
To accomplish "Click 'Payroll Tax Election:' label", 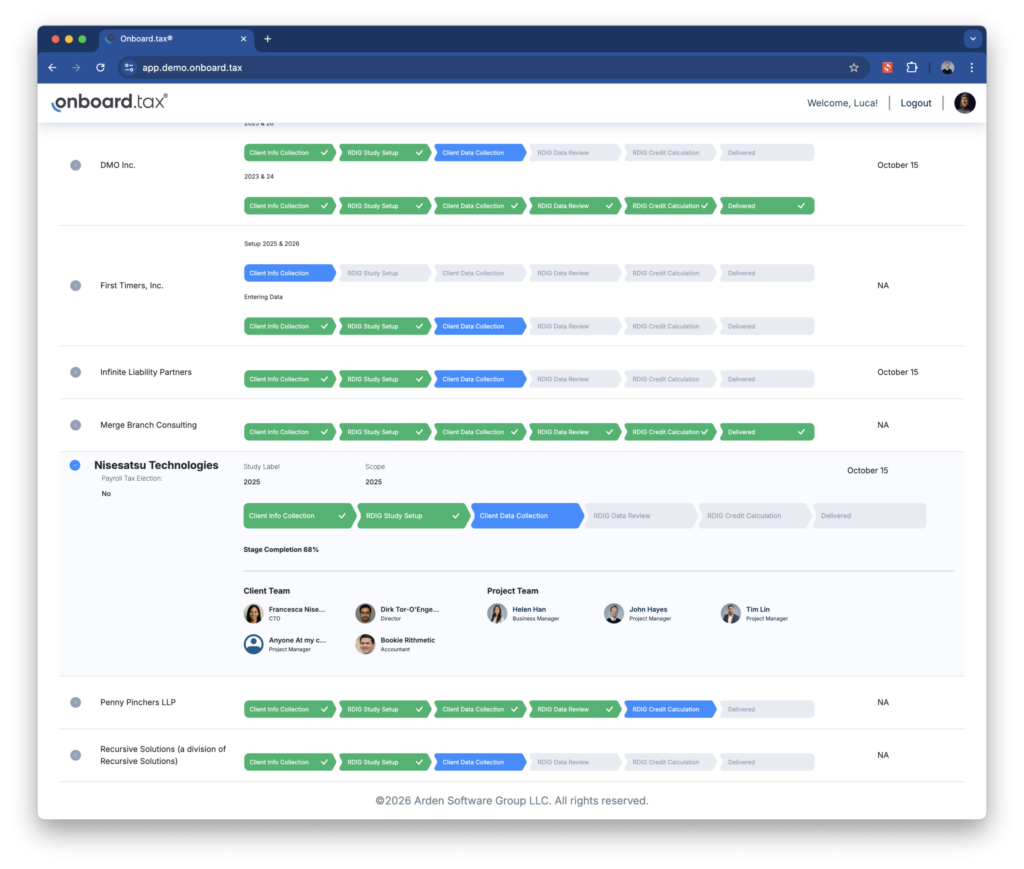I will coord(132,479).
